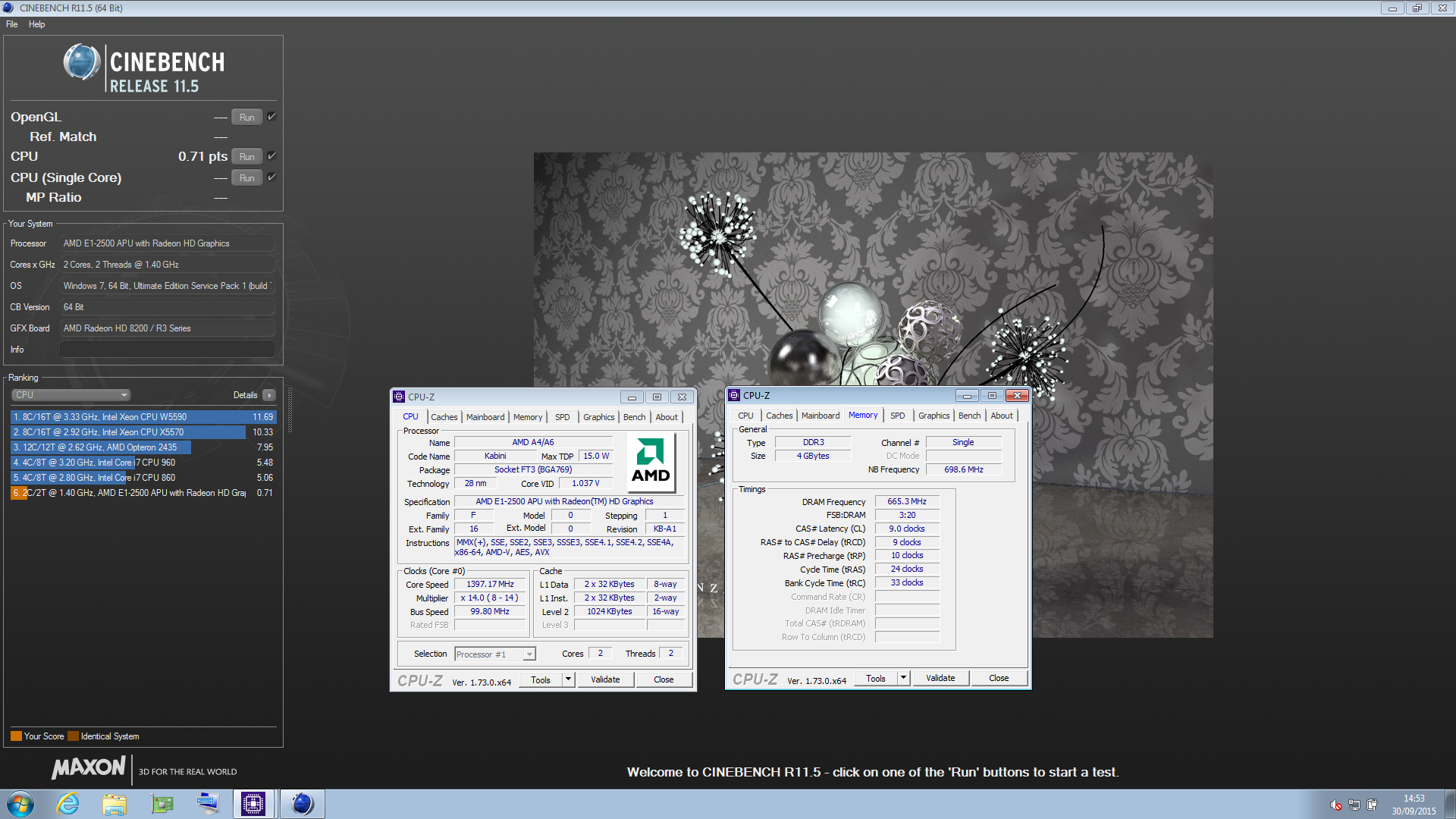Click the DRAM Frequency value field
Viewport: 1456px width, 819px height.
907,501
